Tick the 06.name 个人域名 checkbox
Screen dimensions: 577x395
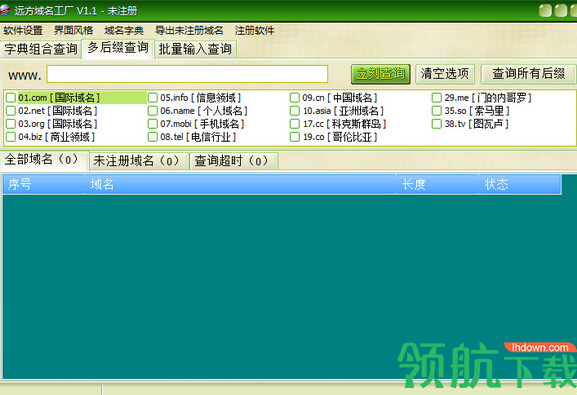(x=153, y=111)
